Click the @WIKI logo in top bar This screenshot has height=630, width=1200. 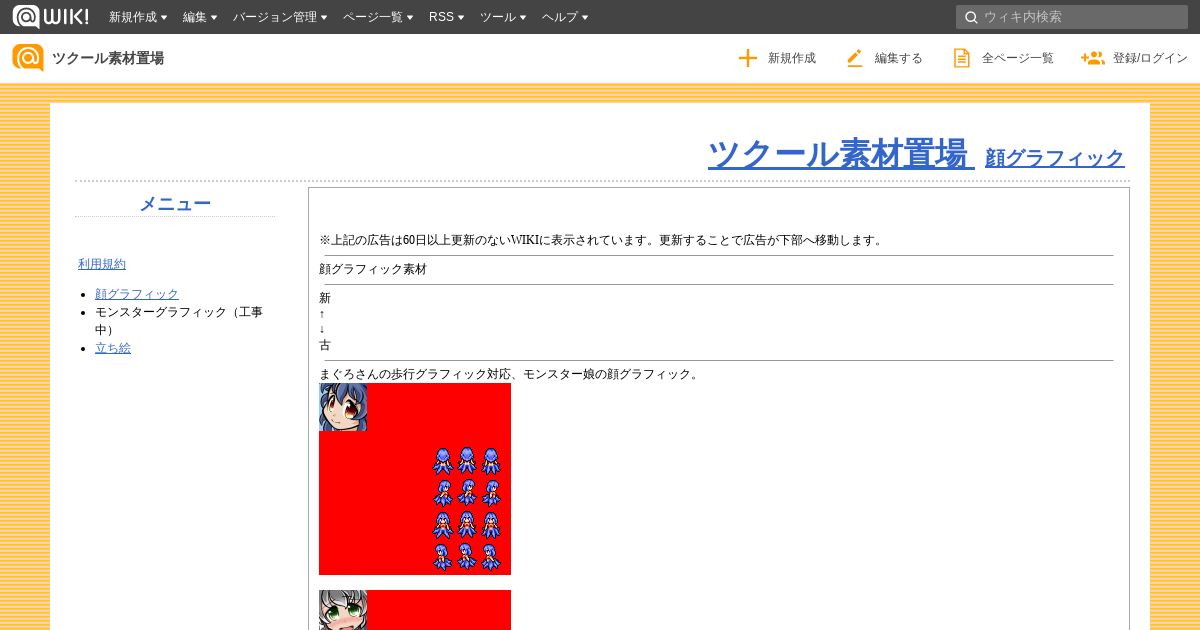tap(51, 17)
